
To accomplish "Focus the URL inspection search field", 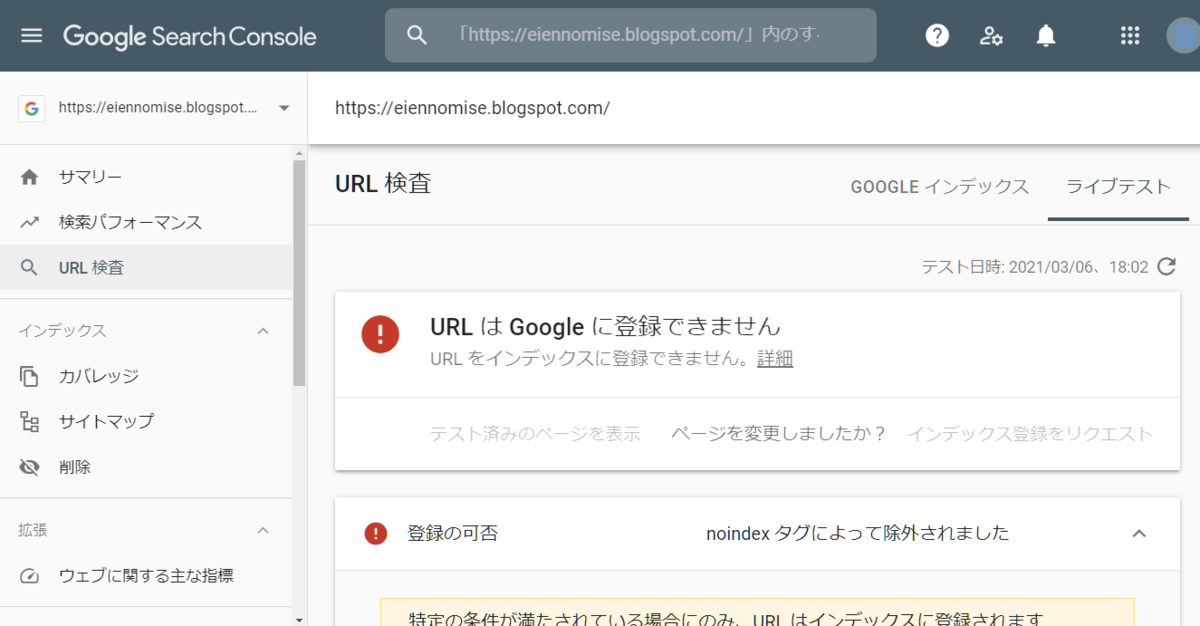I will coord(631,35).
